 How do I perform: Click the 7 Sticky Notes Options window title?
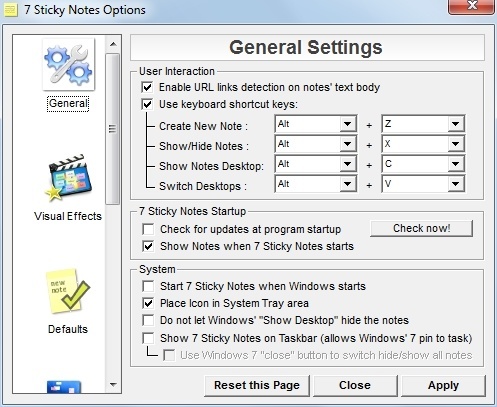tap(85, 10)
